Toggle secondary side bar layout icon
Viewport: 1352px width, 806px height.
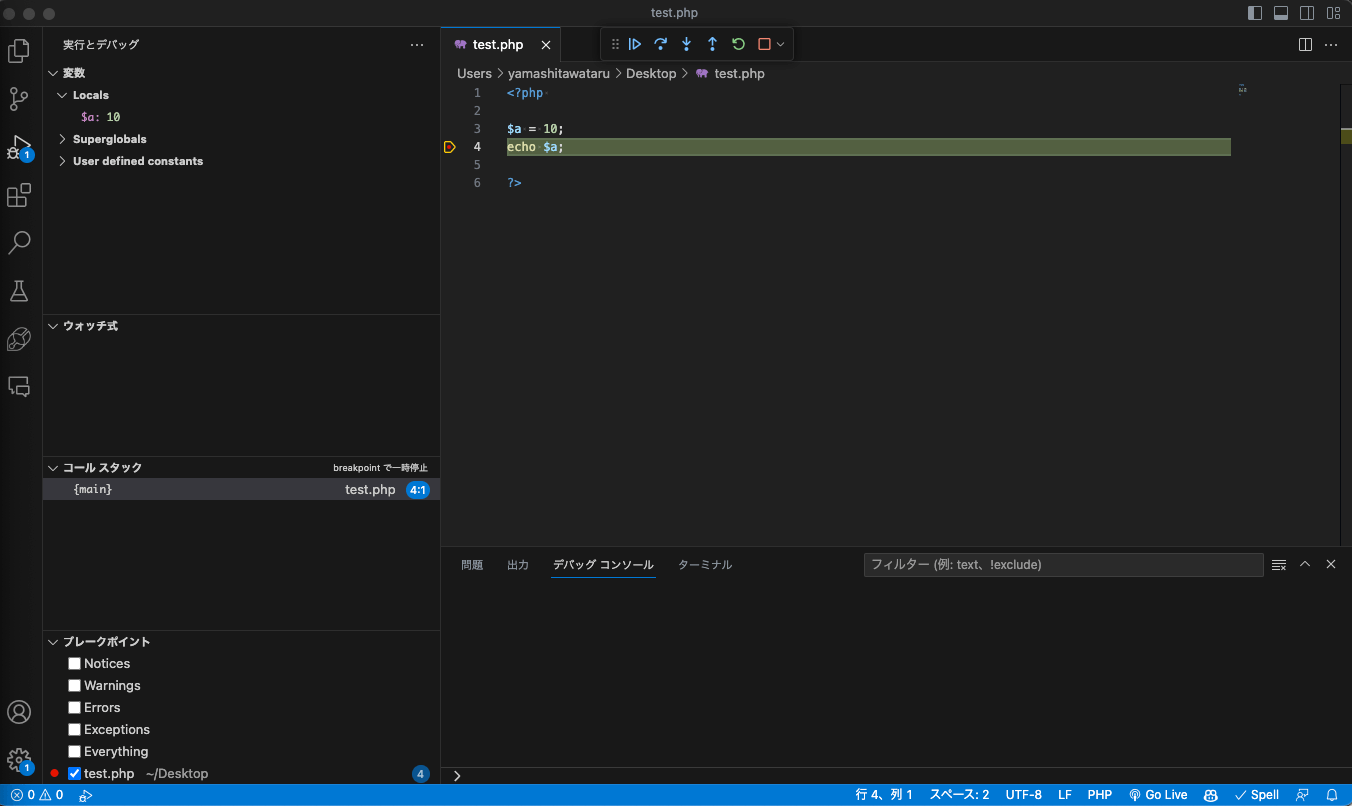click(x=1307, y=13)
